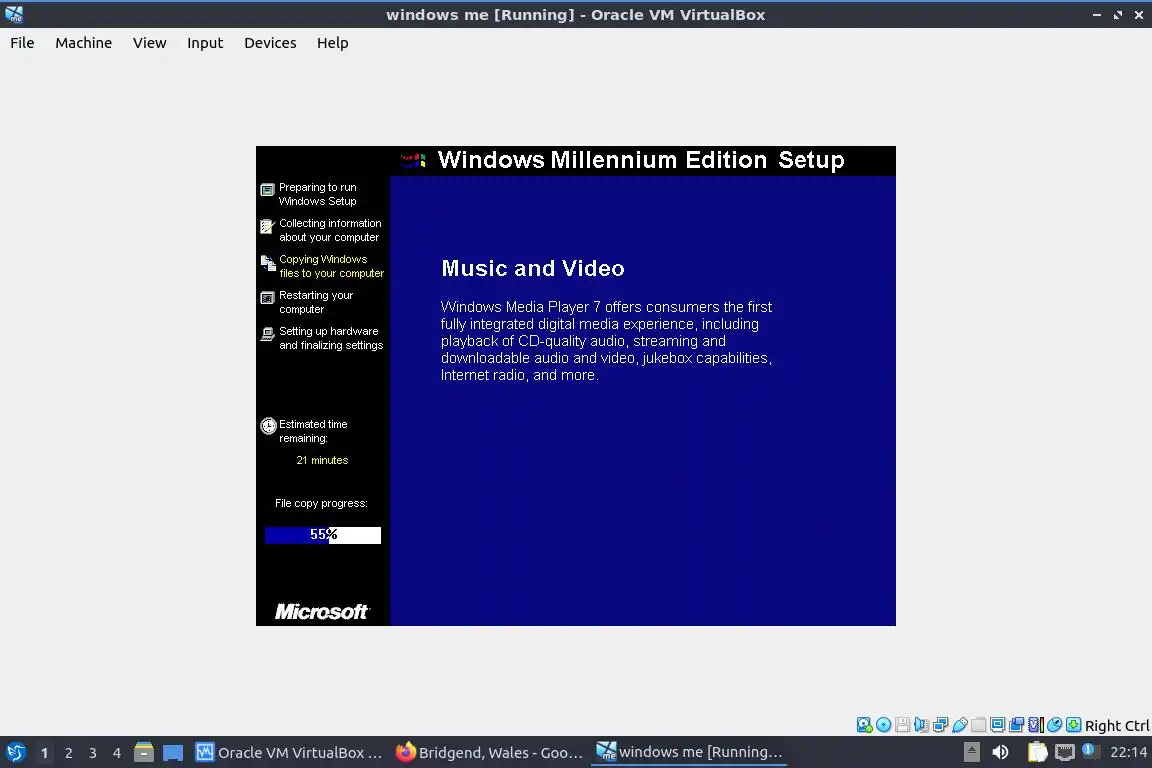The image size is (1152, 768).
Task: Click the windows me [Running] taskbar entry
Action: pyautogui.click(x=689, y=752)
